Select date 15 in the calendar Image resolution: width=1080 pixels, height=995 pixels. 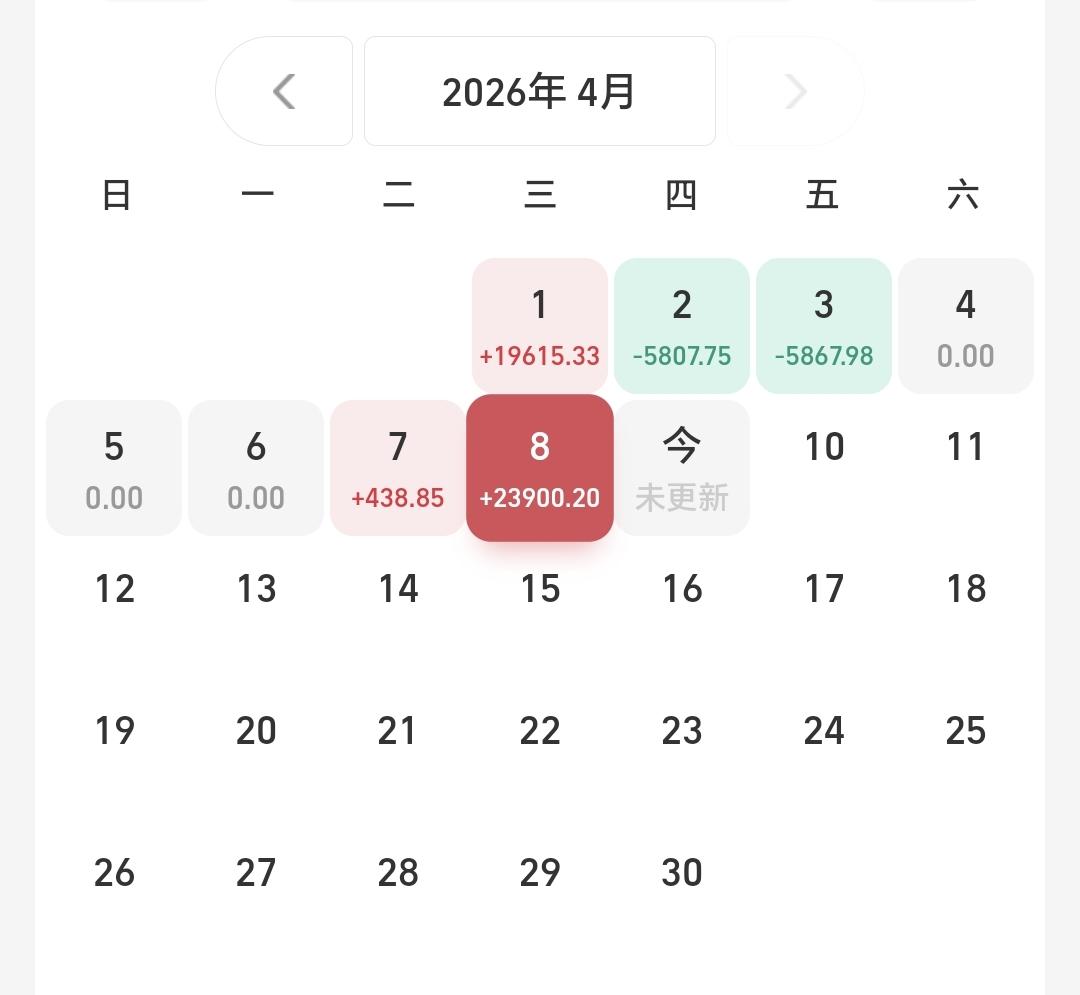pyautogui.click(x=539, y=590)
